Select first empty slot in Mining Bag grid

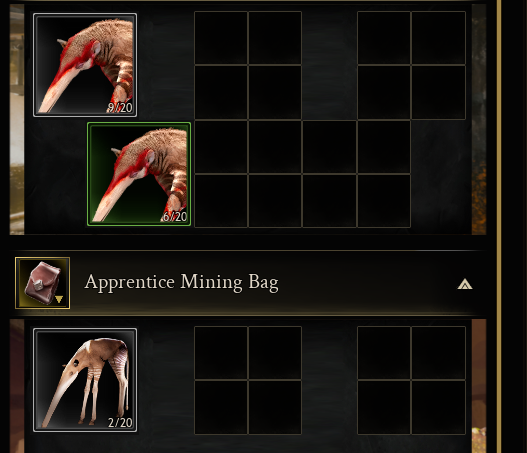221,353
